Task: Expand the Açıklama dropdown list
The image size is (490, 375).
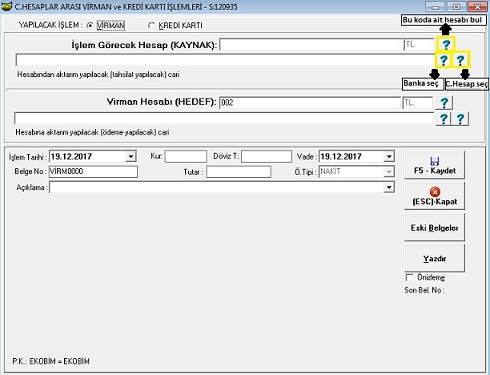Action: tap(389, 187)
